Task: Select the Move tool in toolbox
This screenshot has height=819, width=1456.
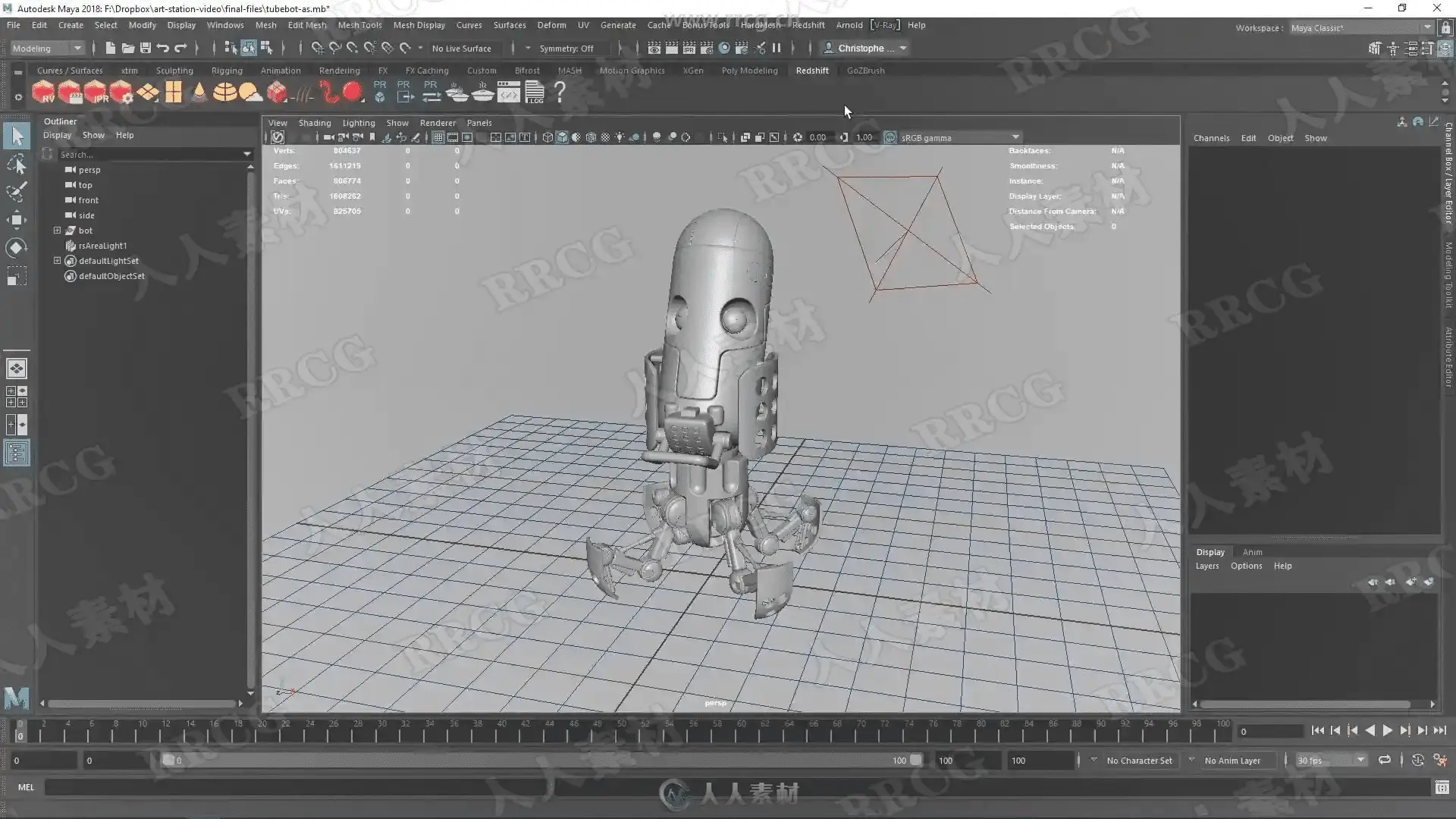Action: click(x=16, y=221)
